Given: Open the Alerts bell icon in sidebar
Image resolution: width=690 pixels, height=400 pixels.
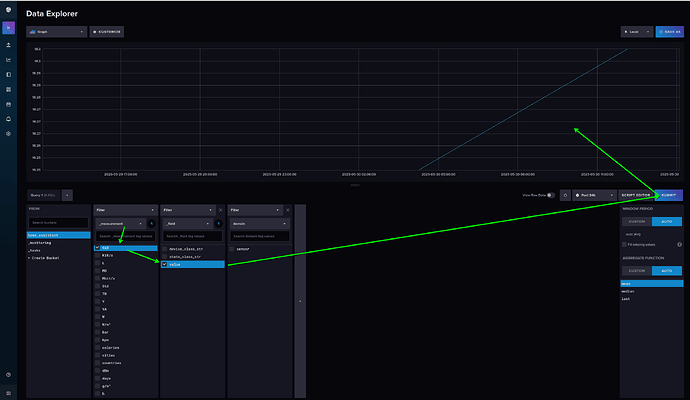Looking at the screenshot, I should coord(9,118).
